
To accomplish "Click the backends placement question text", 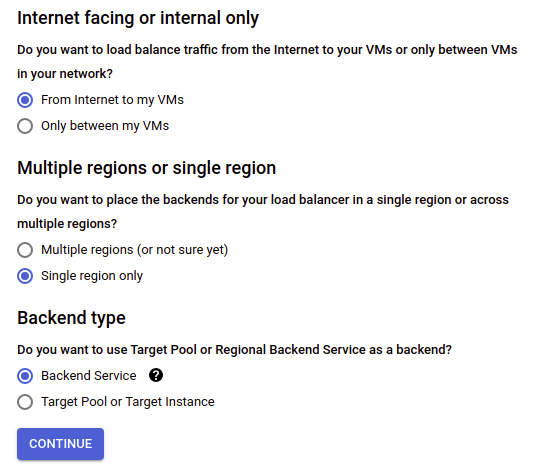I will [x=263, y=211].
